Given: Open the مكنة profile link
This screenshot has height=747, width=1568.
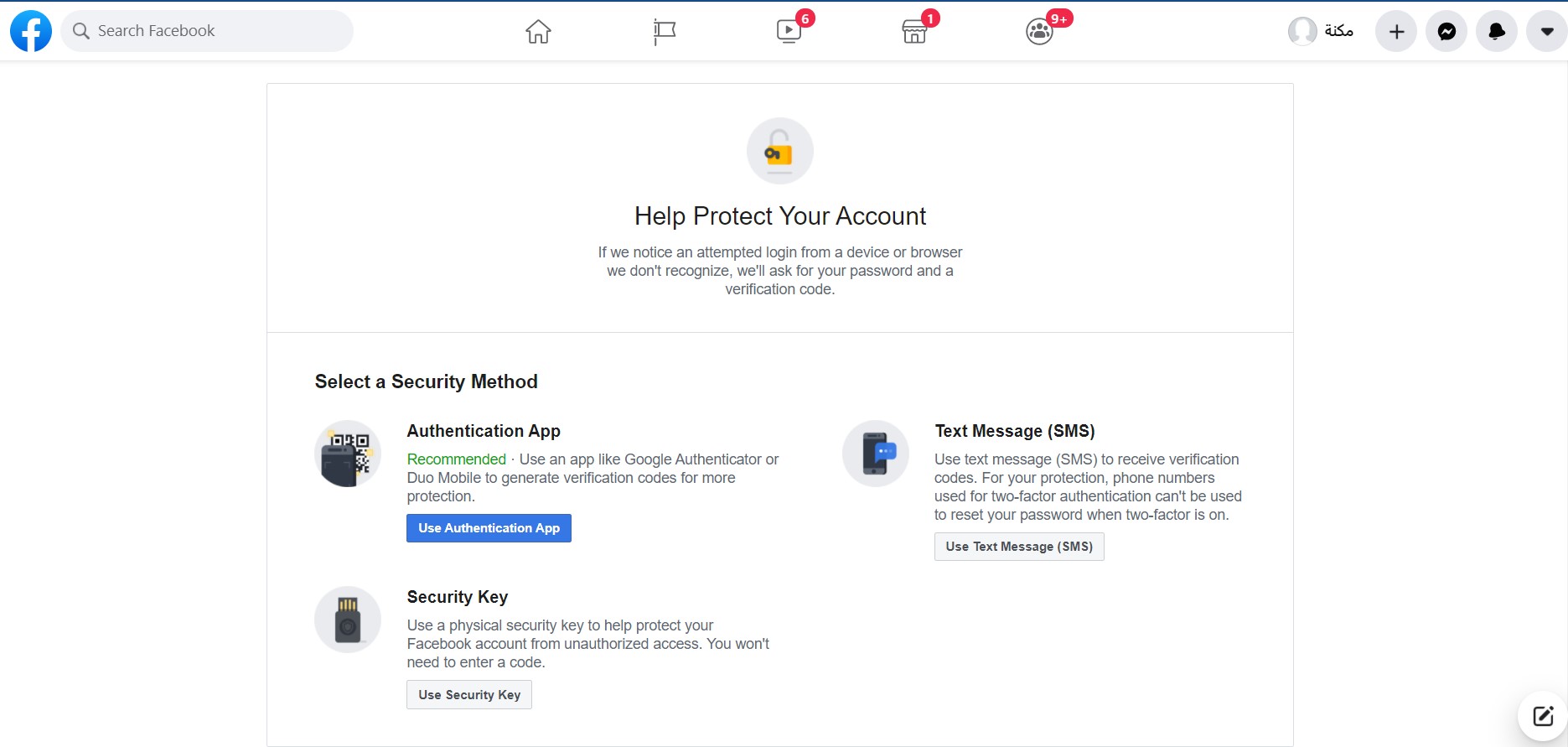Looking at the screenshot, I should [x=1321, y=31].
